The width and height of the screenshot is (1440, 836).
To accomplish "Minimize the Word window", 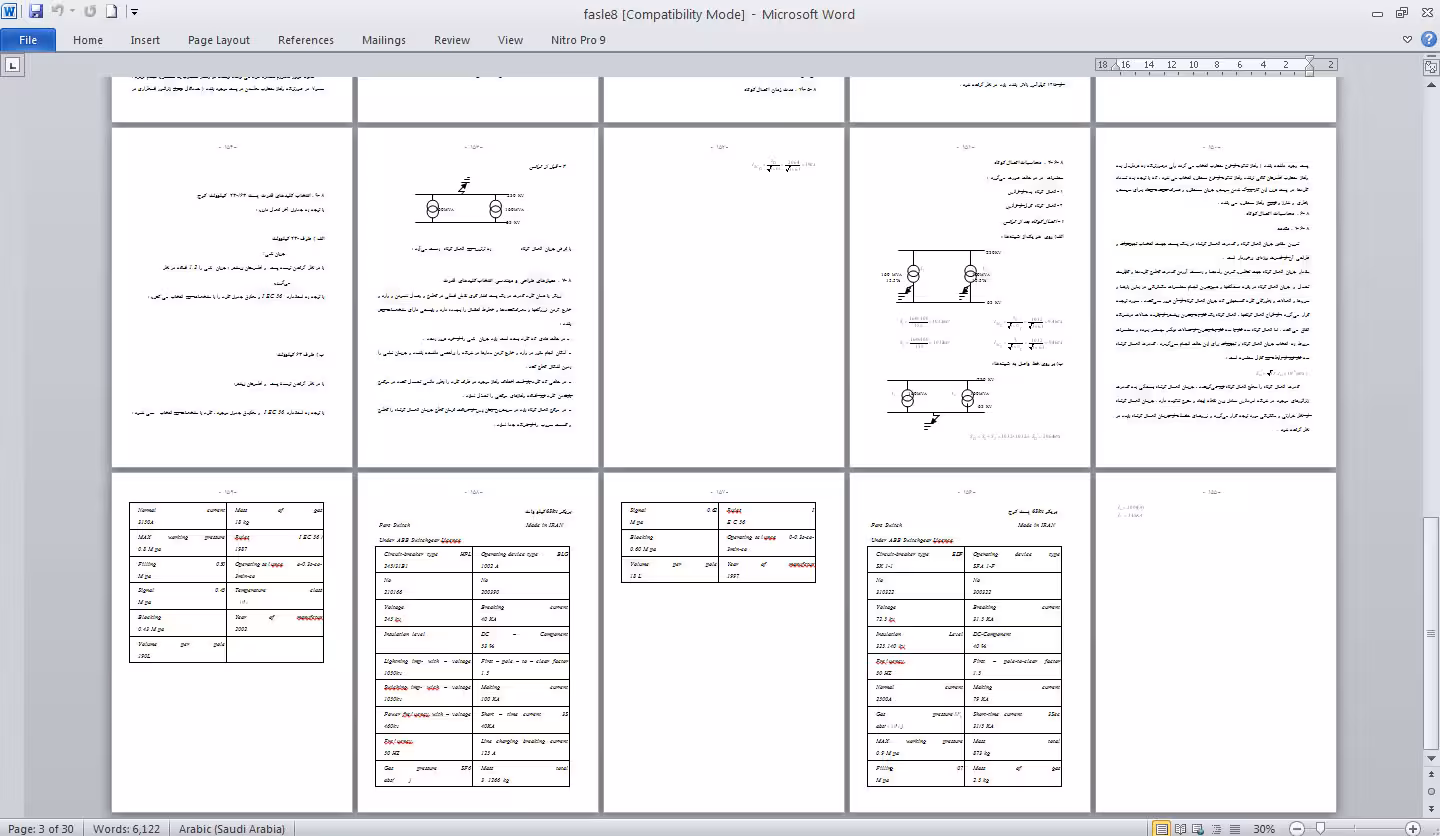I will (x=1378, y=12).
